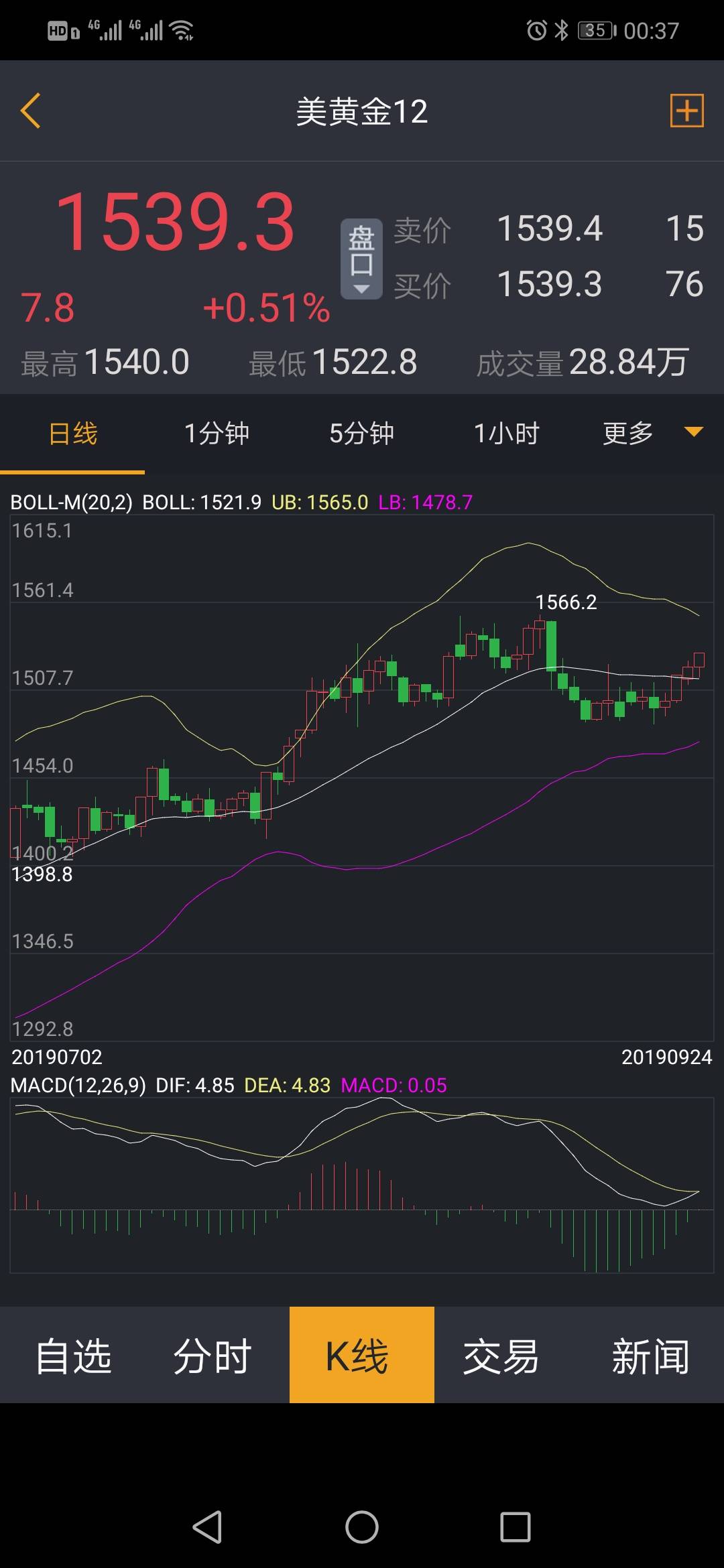Tap the chart start date 20190702
The width and height of the screenshot is (724, 1568).
pyautogui.click(x=57, y=1057)
